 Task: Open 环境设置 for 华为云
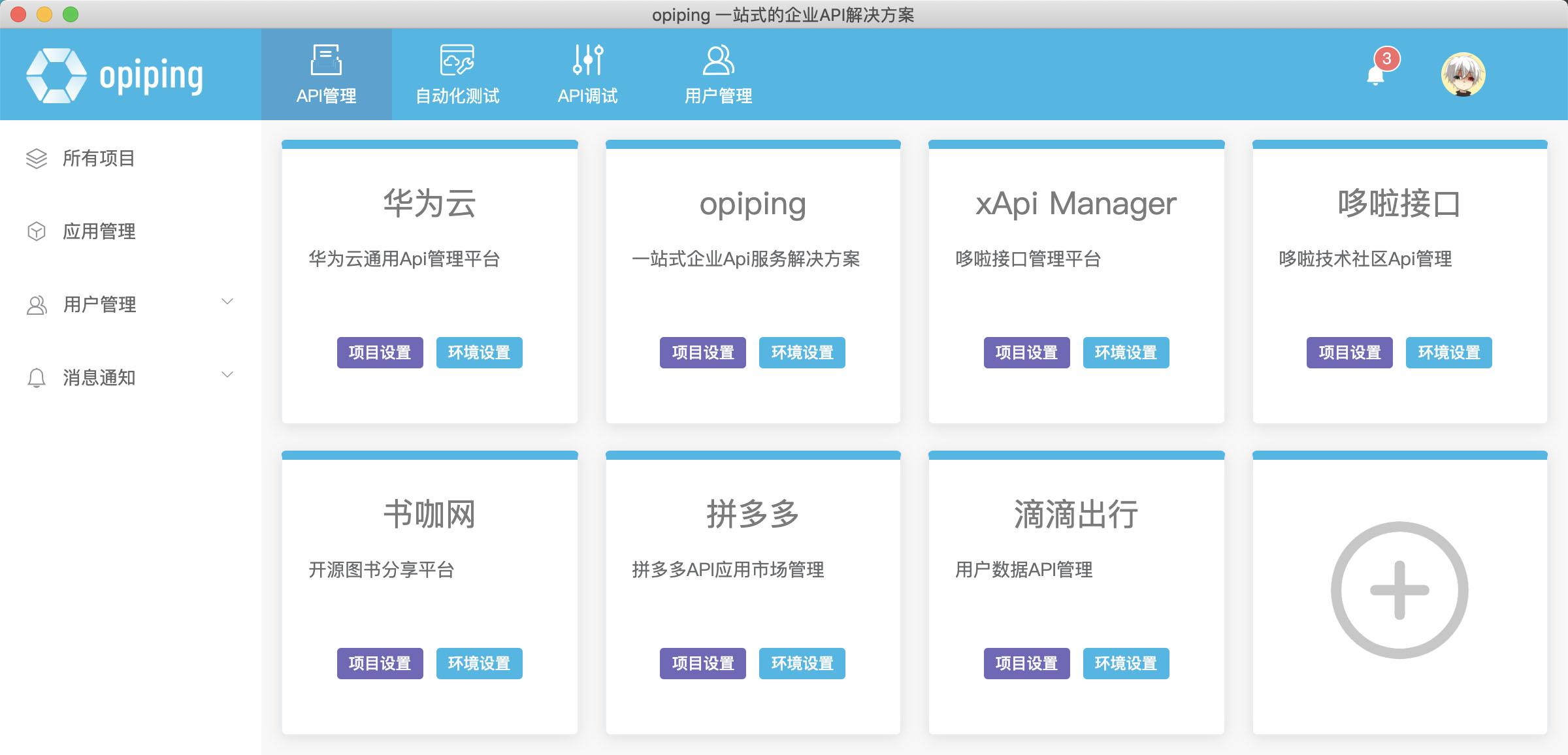[x=480, y=353]
